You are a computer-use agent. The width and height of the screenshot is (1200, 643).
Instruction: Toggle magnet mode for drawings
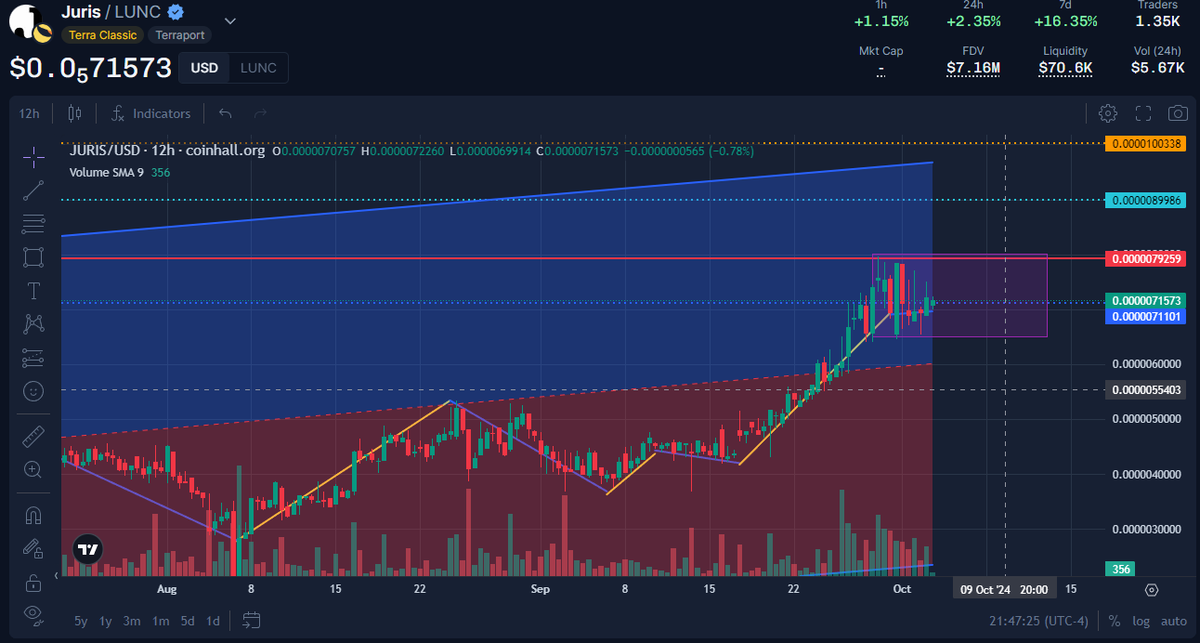click(33, 515)
